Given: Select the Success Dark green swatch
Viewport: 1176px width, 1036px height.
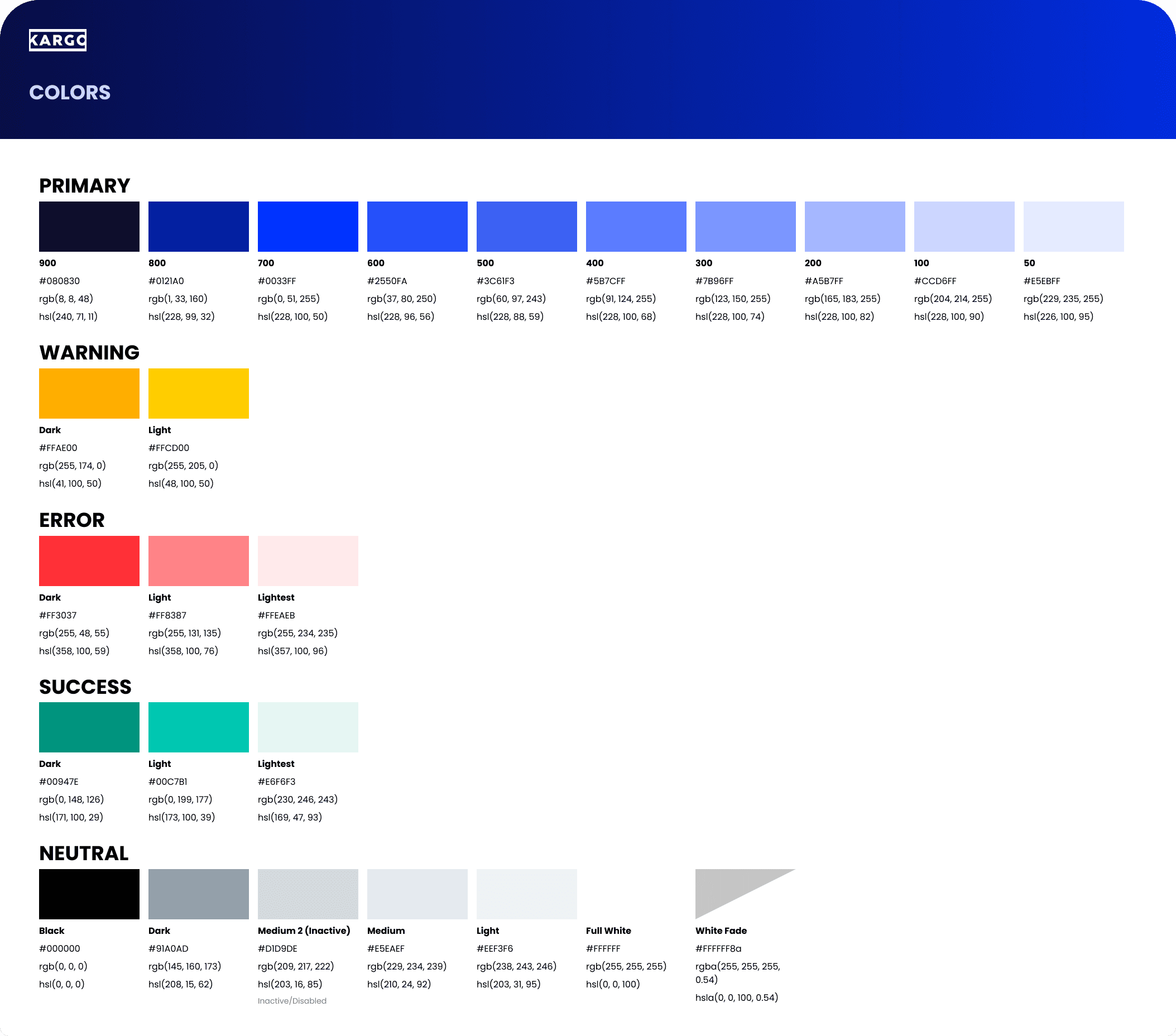Looking at the screenshot, I should pyautogui.click(x=89, y=727).
